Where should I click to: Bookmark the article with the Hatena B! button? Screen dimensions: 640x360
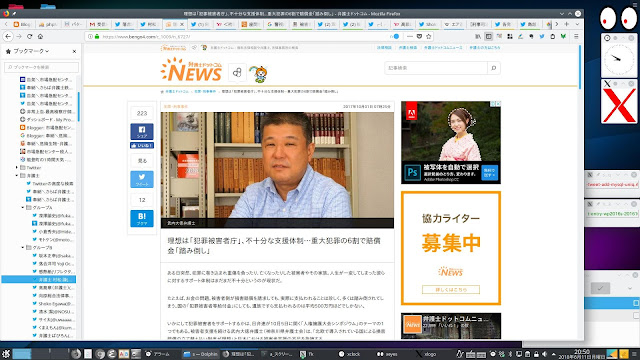click(x=142, y=218)
